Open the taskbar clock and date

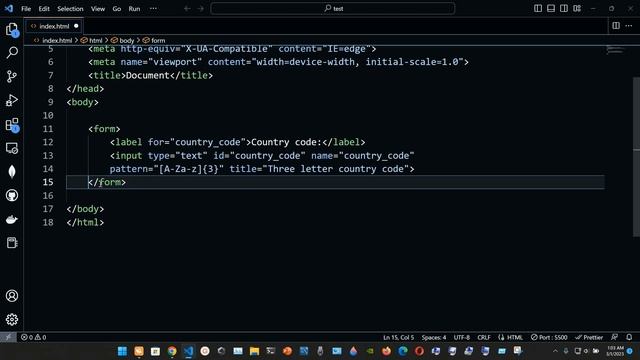615,351
